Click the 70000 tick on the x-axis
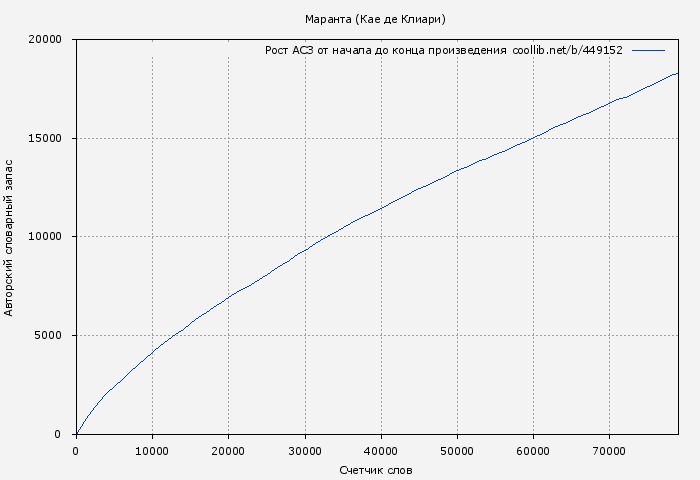 pyautogui.click(x=609, y=451)
